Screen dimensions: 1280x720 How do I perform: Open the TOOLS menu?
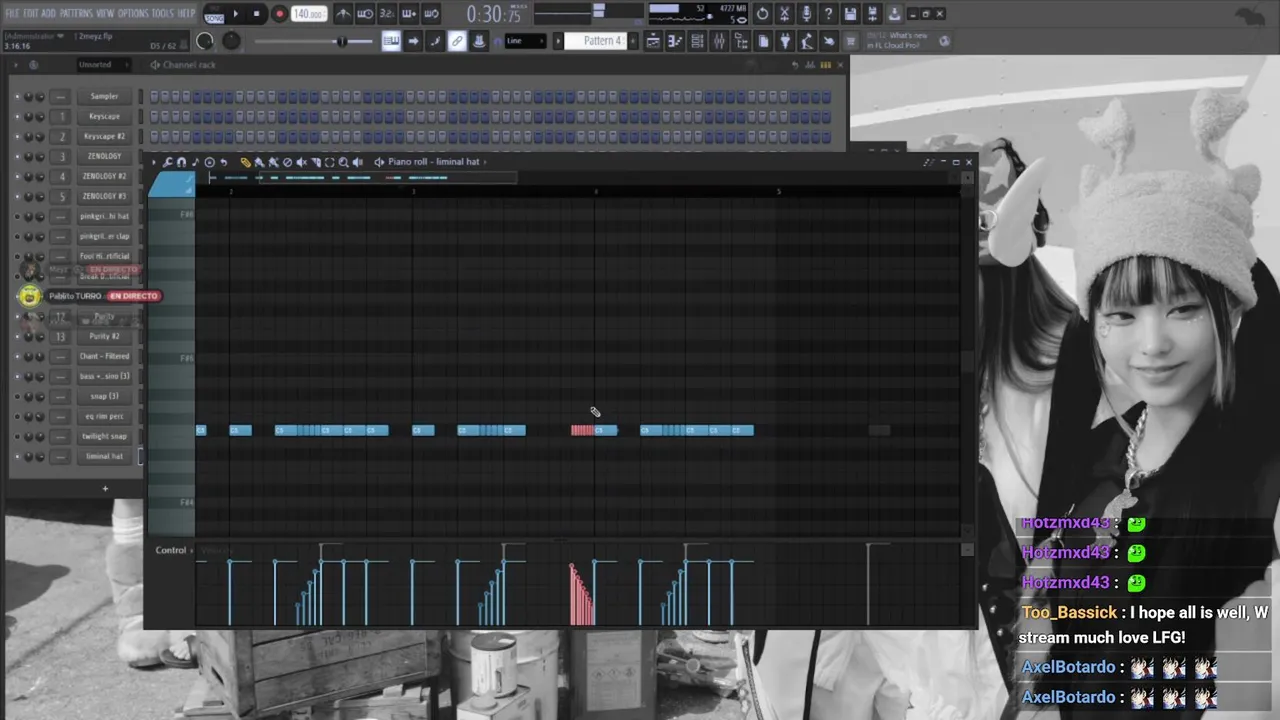(x=162, y=13)
